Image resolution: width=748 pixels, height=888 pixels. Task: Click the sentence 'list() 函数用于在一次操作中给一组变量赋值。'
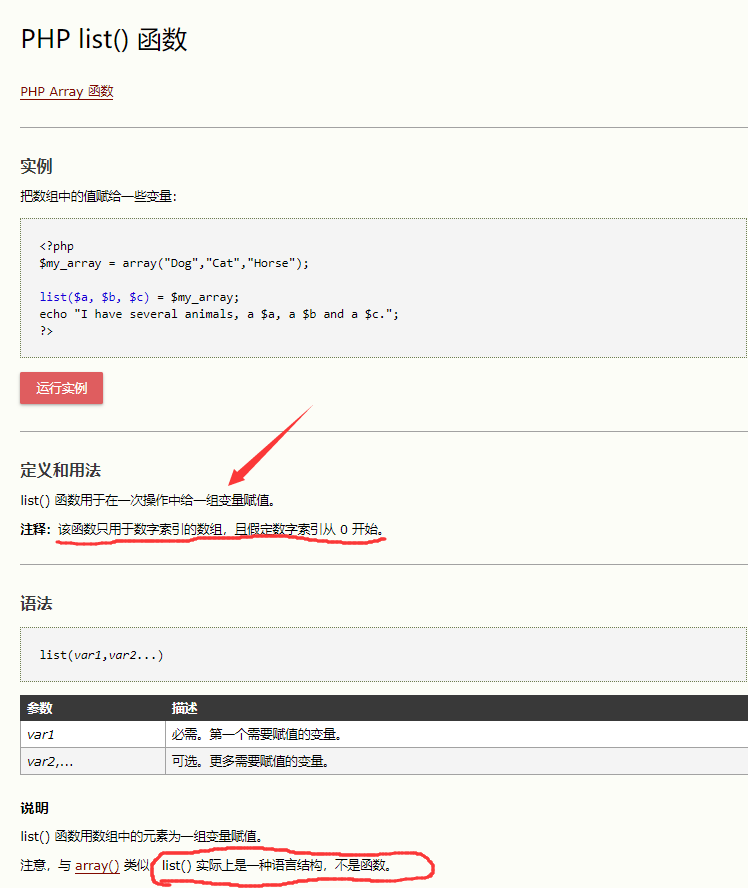coord(148,501)
